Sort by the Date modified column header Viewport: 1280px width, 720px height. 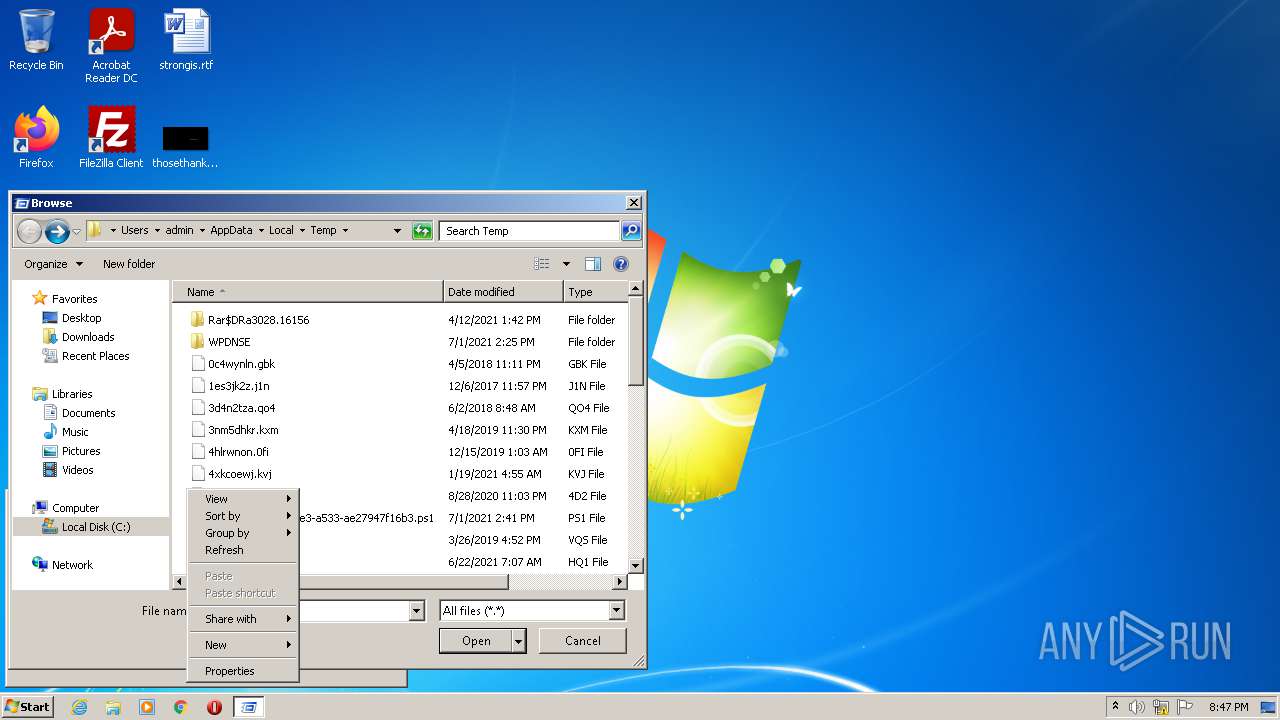[503, 292]
